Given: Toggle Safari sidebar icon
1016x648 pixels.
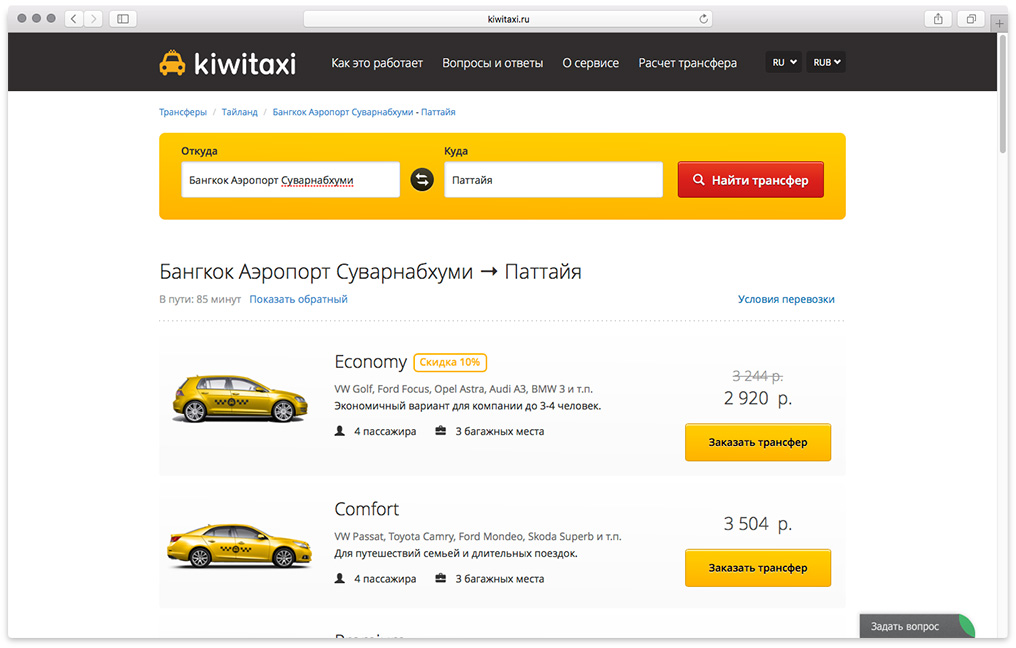Looking at the screenshot, I should pos(123,19).
